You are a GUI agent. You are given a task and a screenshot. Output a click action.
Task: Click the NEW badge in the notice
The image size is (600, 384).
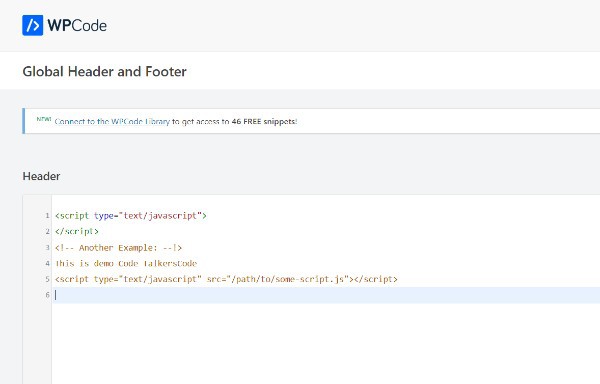click(44, 119)
